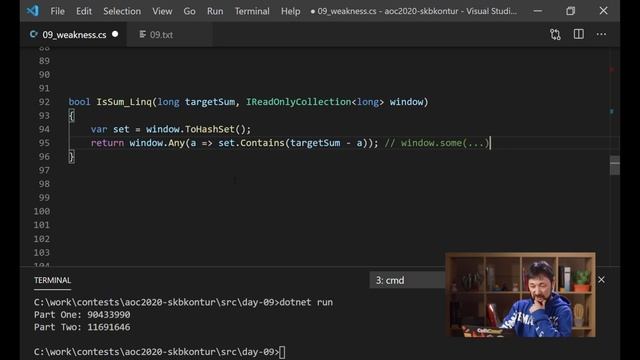Open the Go menu
Image resolution: width=640 pixels, height=360 pixels.
[189, 11]
